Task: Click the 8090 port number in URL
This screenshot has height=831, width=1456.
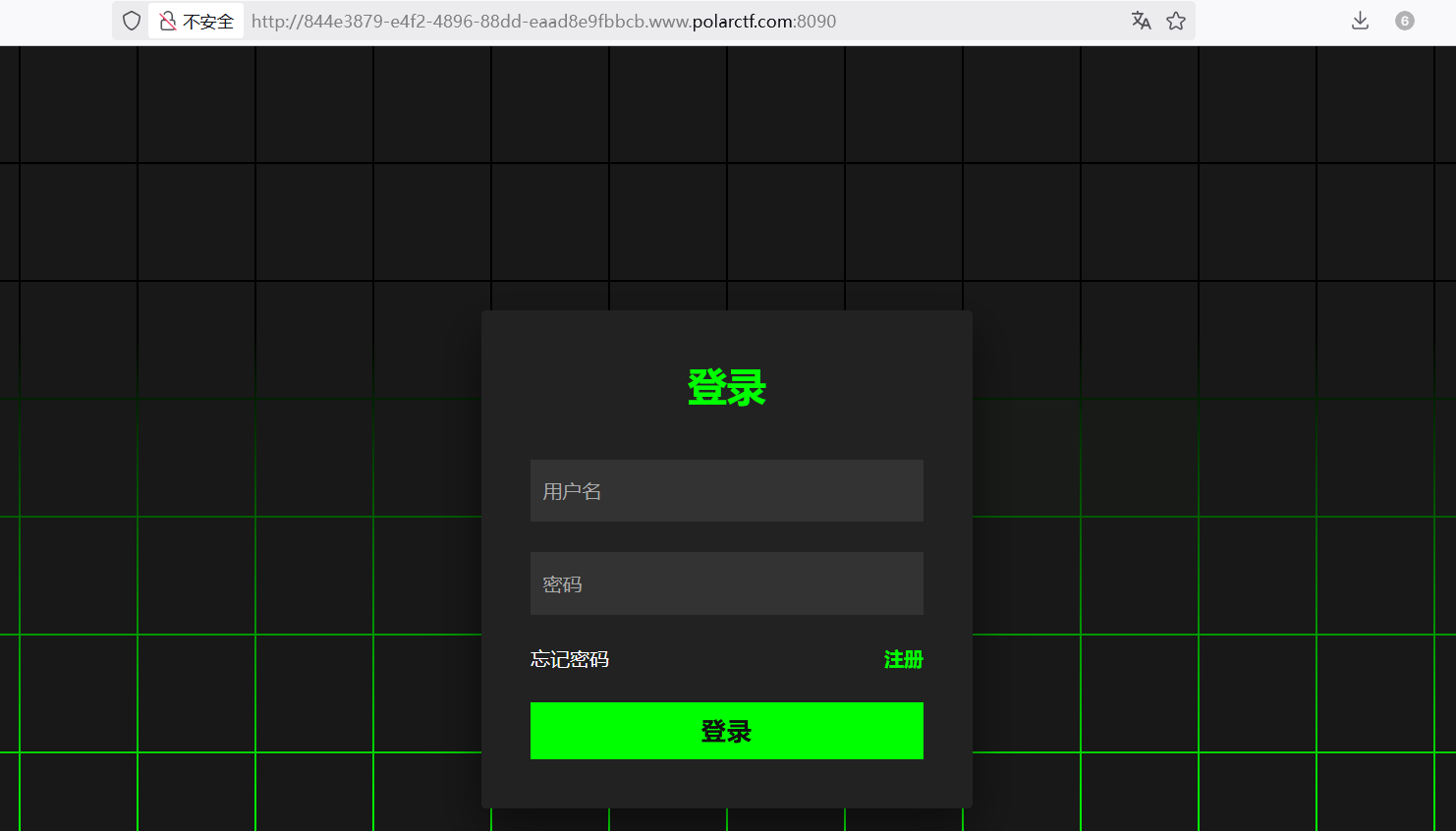Action: (x=816, y=22)
